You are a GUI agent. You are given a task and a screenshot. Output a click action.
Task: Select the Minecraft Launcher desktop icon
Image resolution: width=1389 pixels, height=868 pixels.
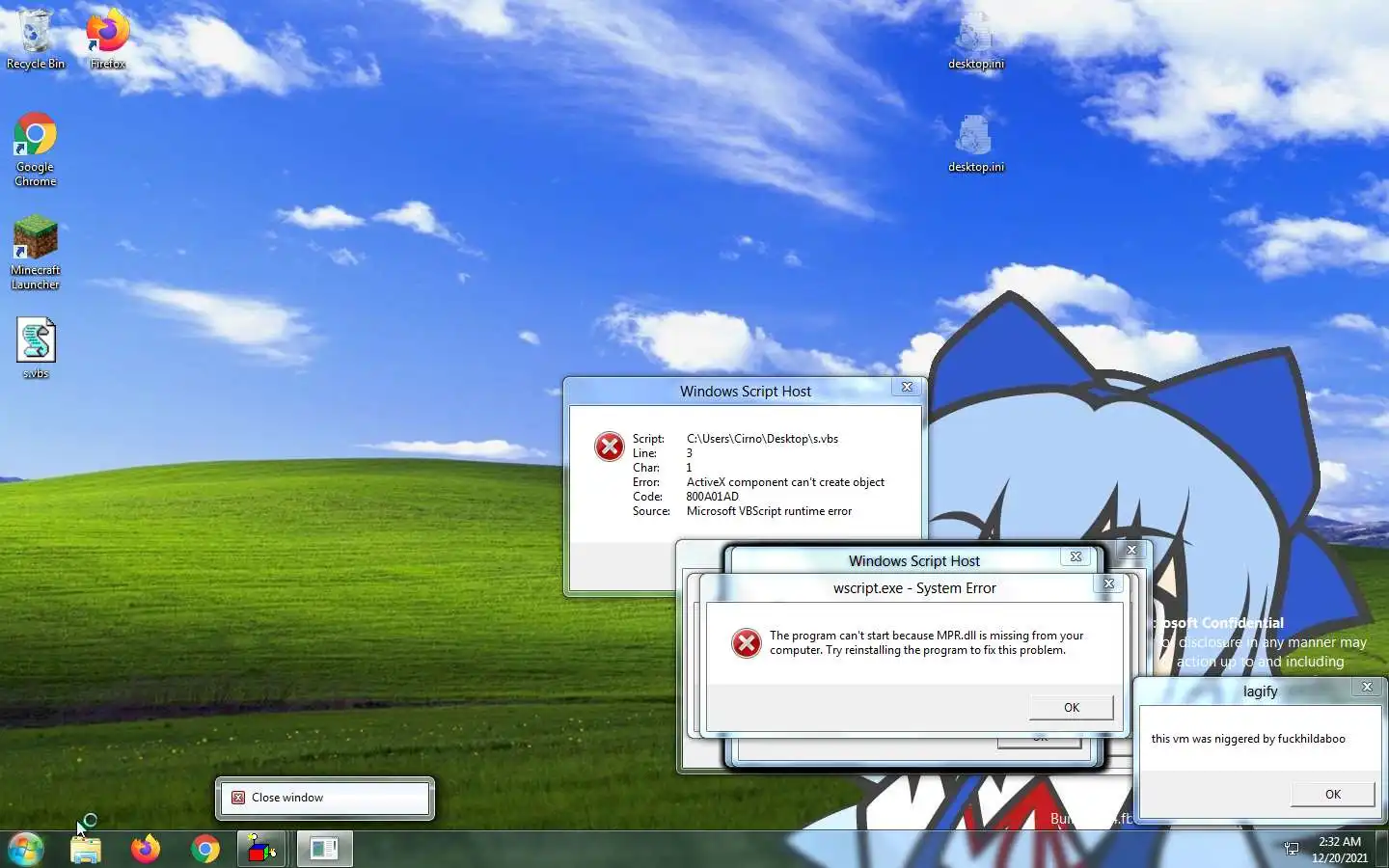tap(36, 253)
